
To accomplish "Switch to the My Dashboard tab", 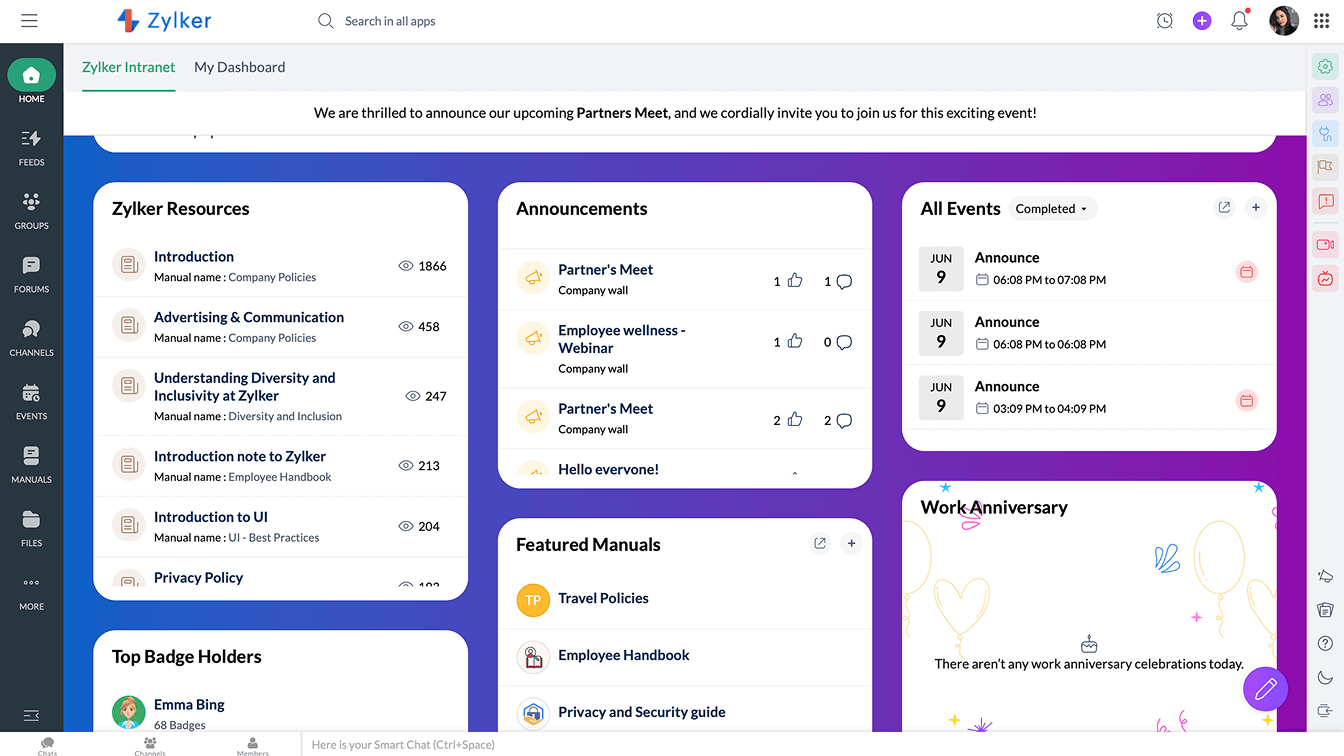I will point(239,67).
